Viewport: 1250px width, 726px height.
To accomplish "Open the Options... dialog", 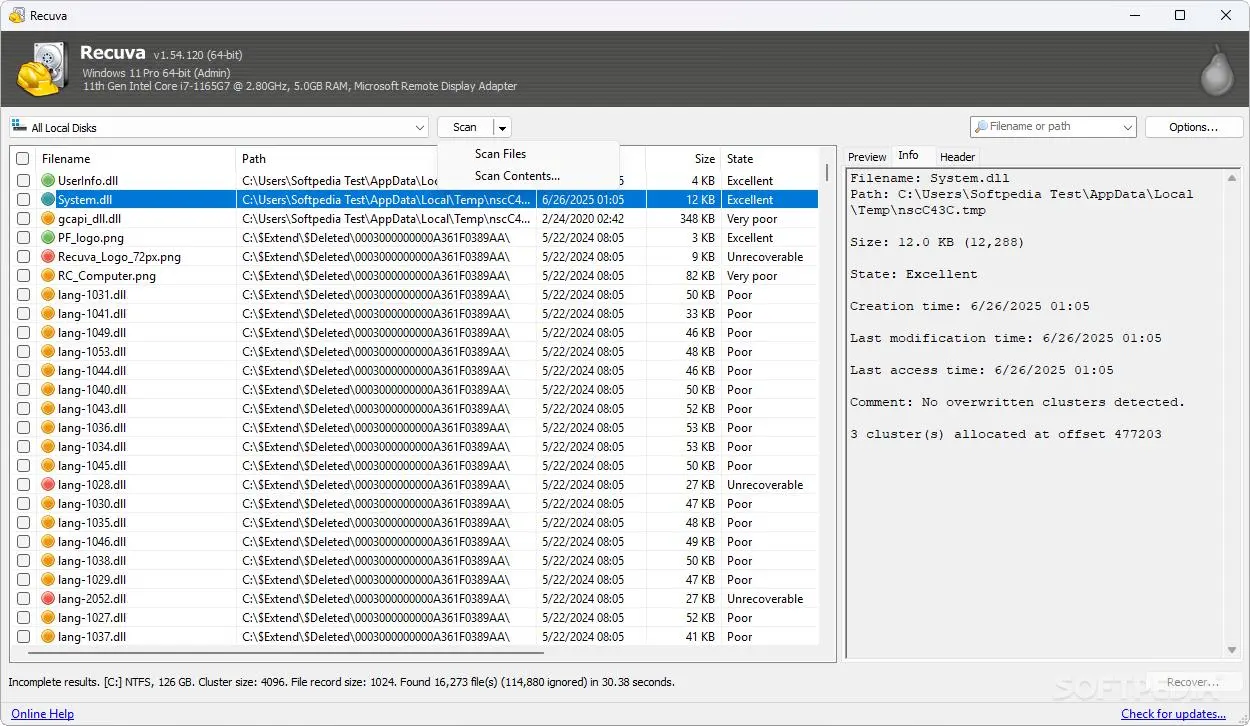I will pyautogui.click(x=1193, y=127).
